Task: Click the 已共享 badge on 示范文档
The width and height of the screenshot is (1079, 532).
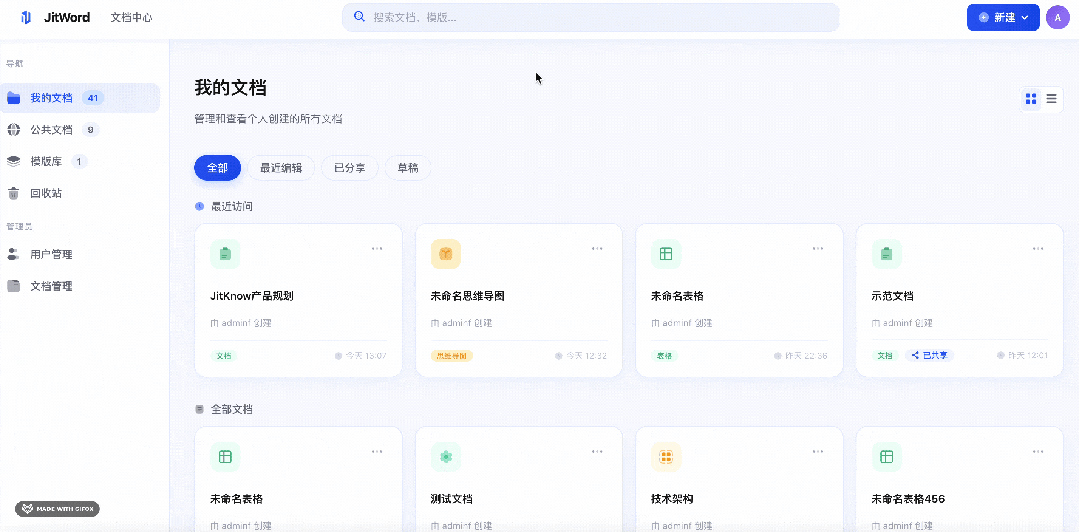Action: coord(929,356)
